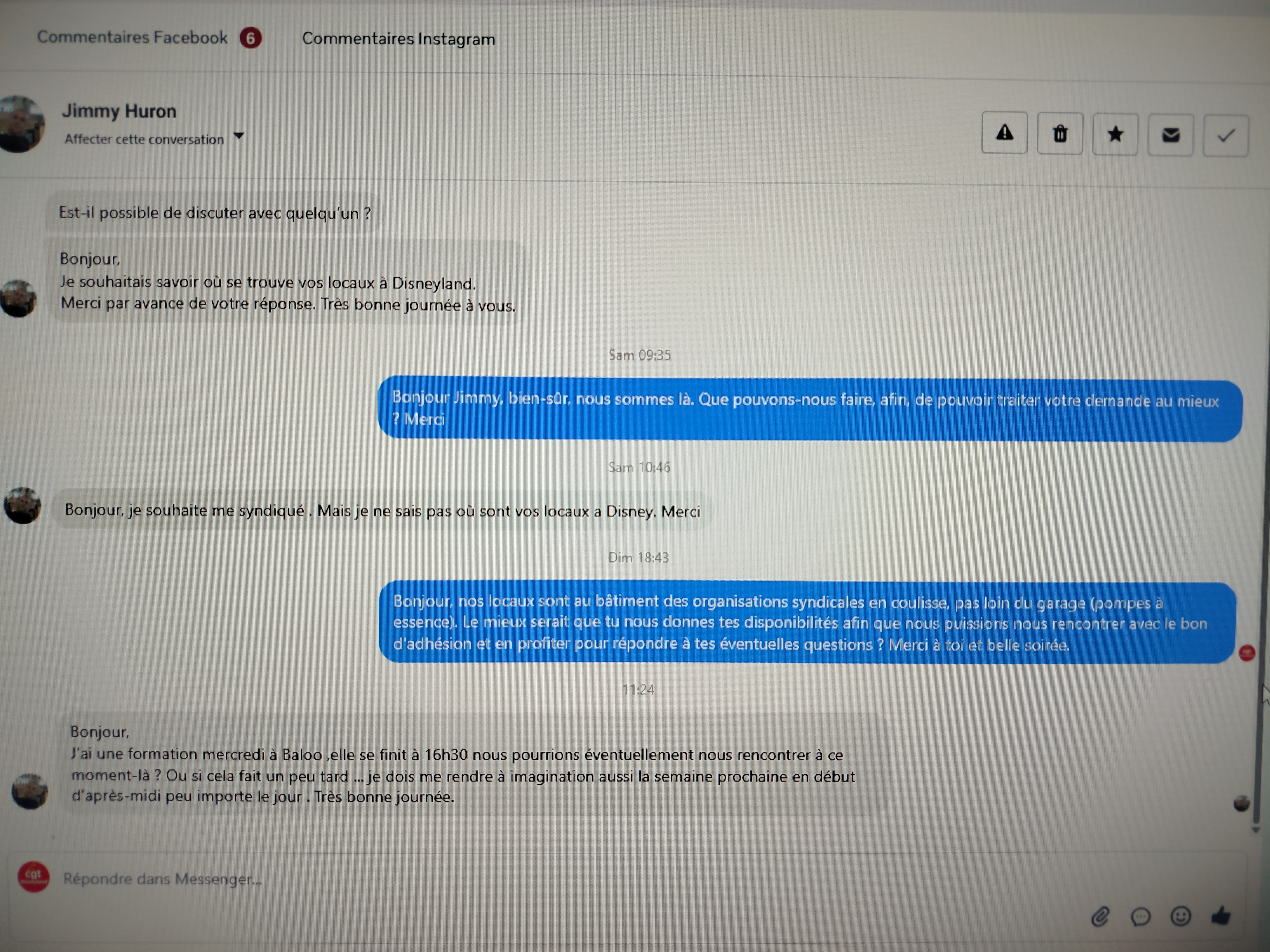The image size is (1270, 952).
Task: Attach a file with the paperclip icon
Action: pos(1100,916)
